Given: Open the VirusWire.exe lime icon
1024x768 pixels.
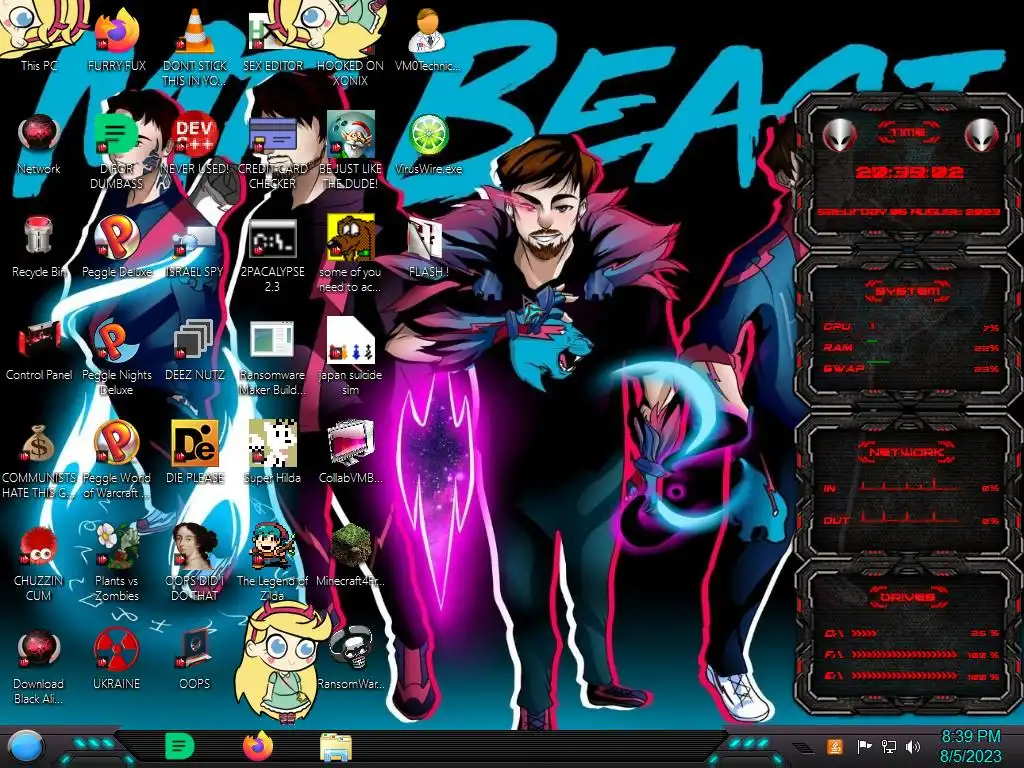Looking at the screenshot, I should tap(428, 144).
